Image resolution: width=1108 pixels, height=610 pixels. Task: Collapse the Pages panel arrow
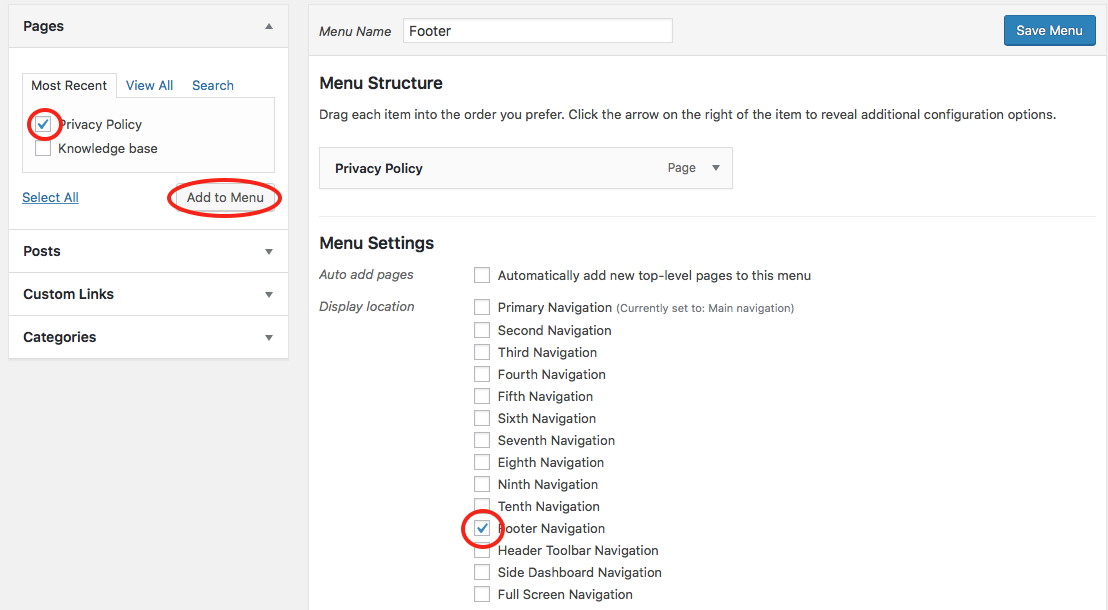tap(268, 27)
